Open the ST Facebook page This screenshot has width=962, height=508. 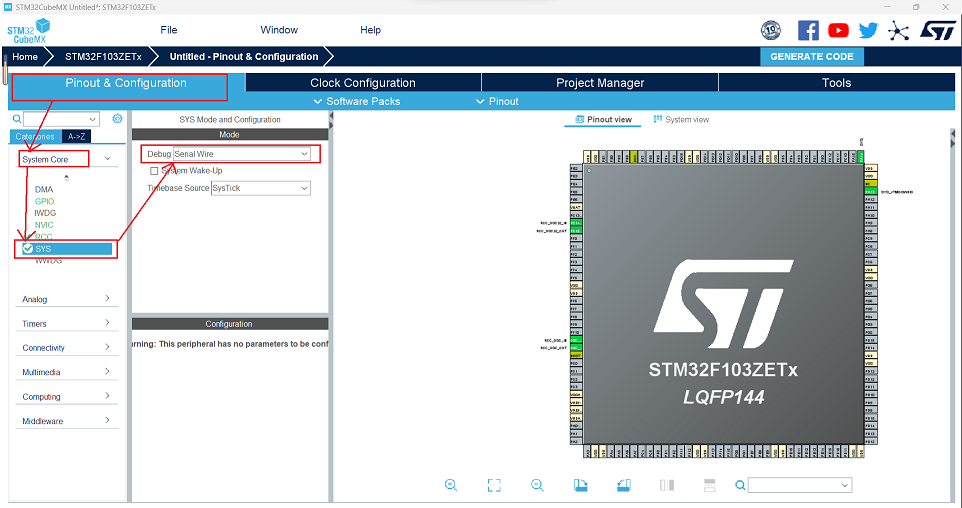(x=808, y=30)
